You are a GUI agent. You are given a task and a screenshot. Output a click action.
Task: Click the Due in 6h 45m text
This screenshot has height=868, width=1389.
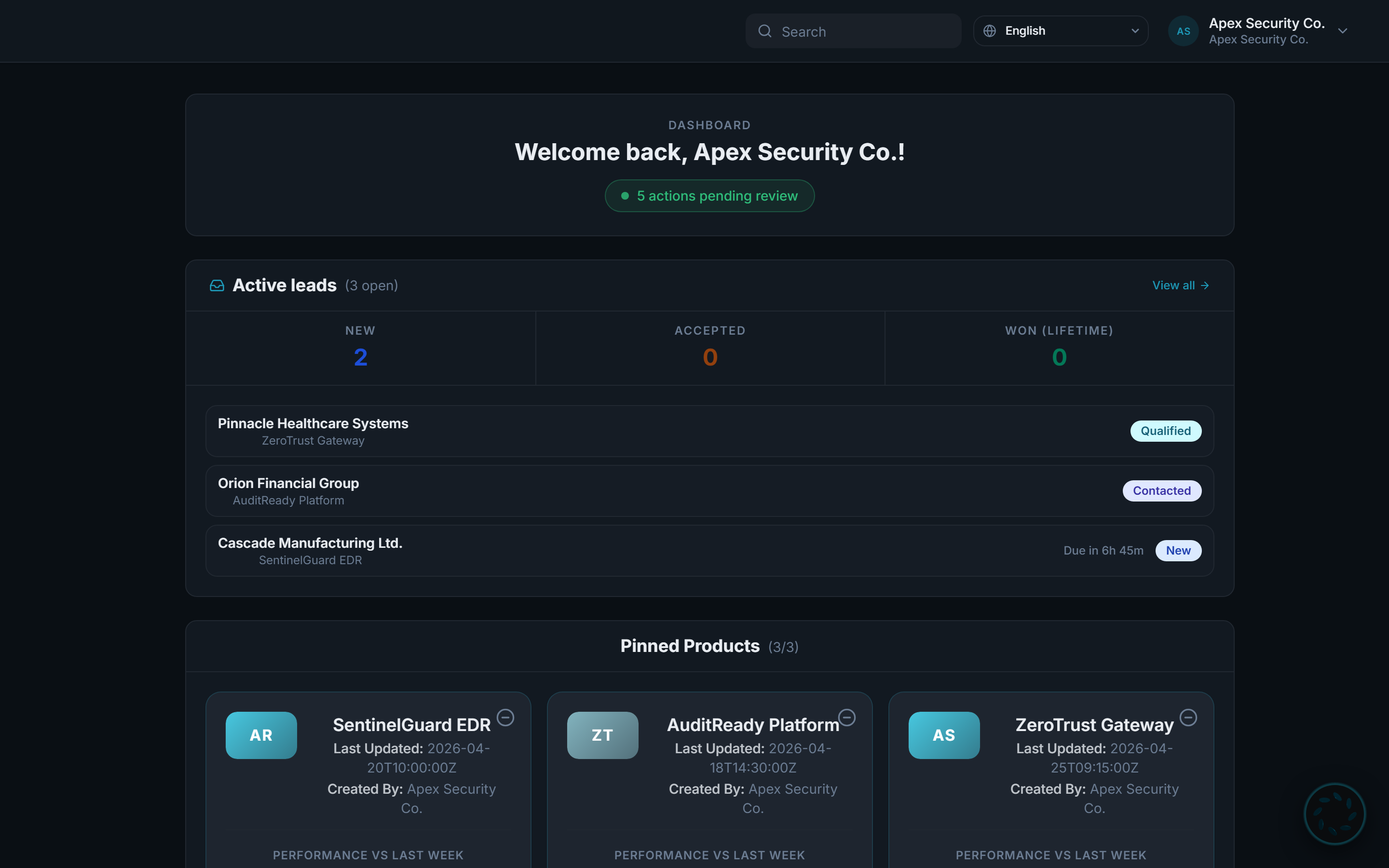[1103, 551]
